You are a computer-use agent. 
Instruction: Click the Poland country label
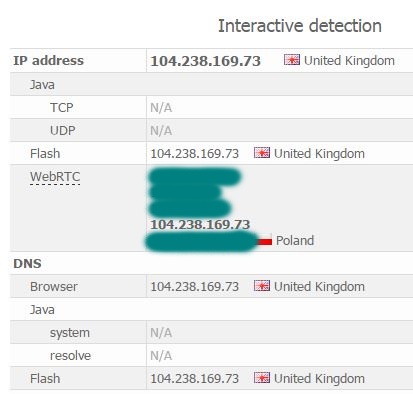pyautogui.click(x=295, y=240)
